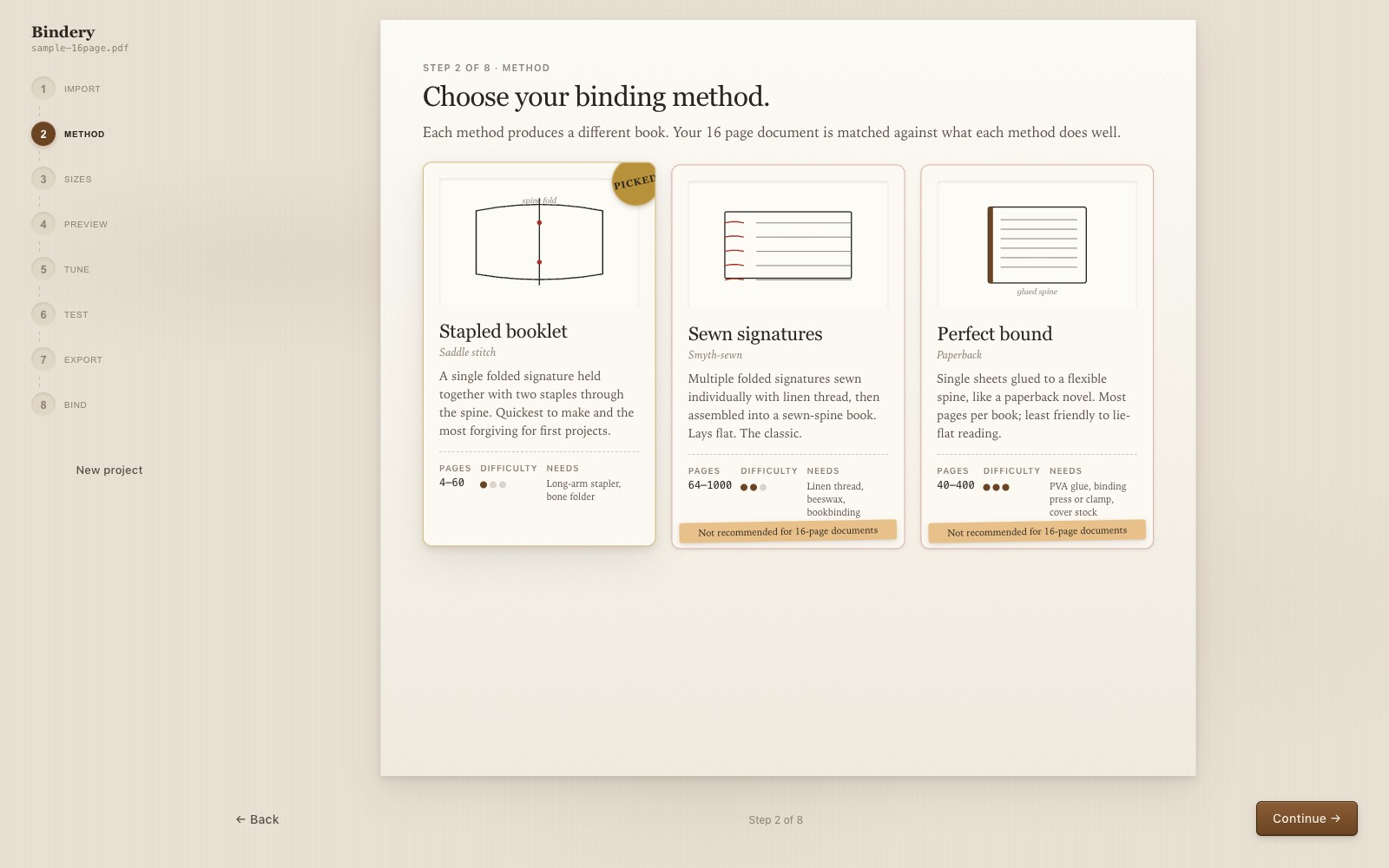Image resolution: width=1389 pixels, height=868 pixels.
Task: Click the Continue button
Action: tap(1307, 819)
